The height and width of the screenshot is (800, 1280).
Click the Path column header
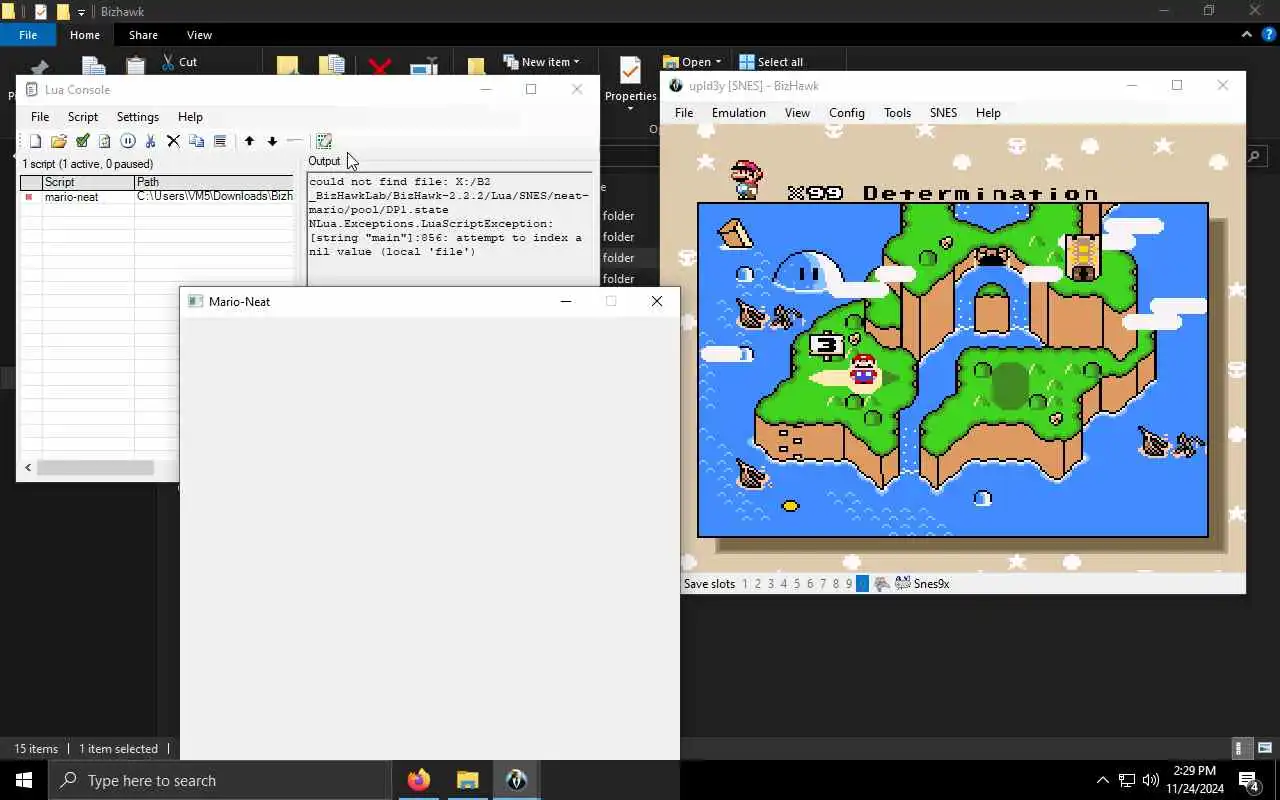tap(214, 182)
